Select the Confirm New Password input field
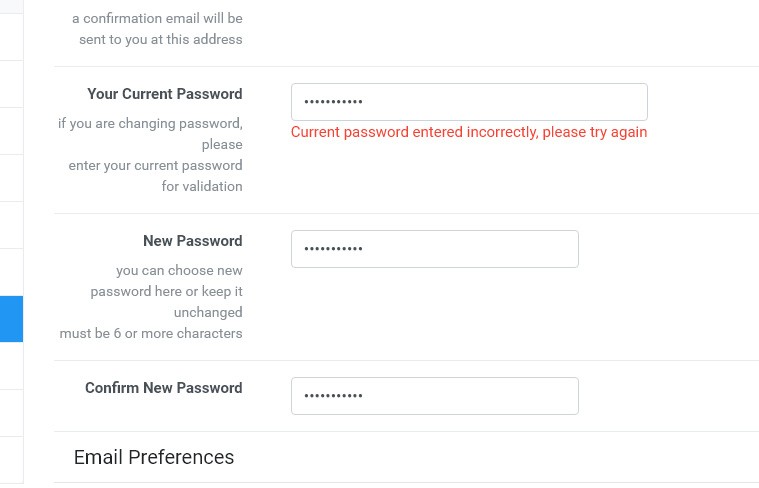759x488 pixels. (434, 396)
